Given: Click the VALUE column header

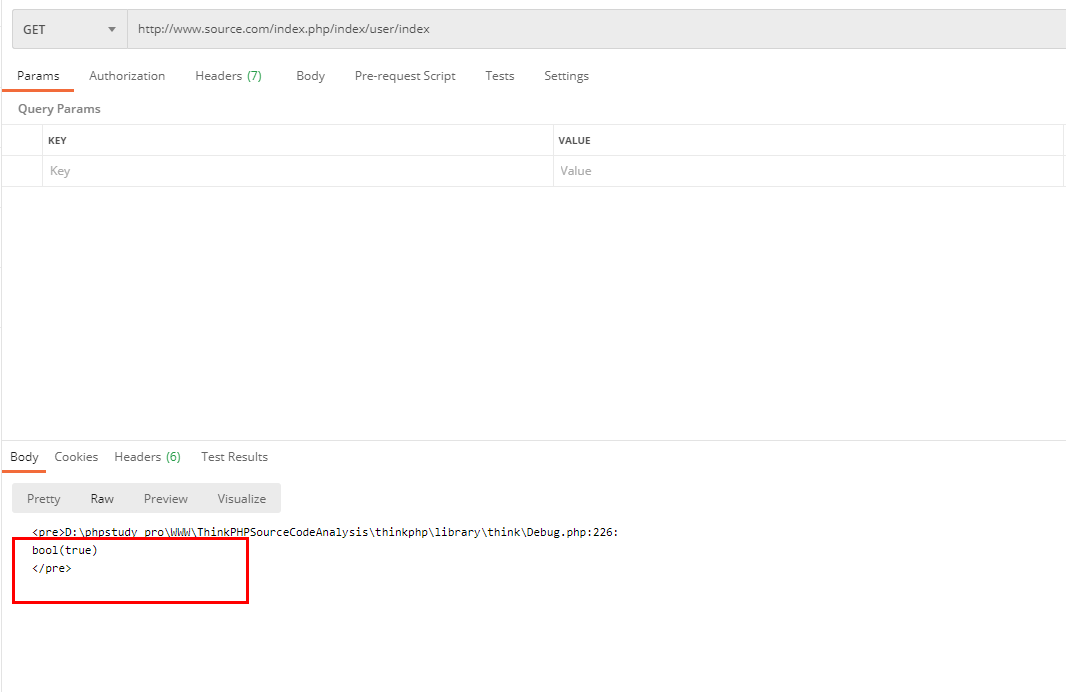Looking at the screenshot, I should (x=574, y=141).
